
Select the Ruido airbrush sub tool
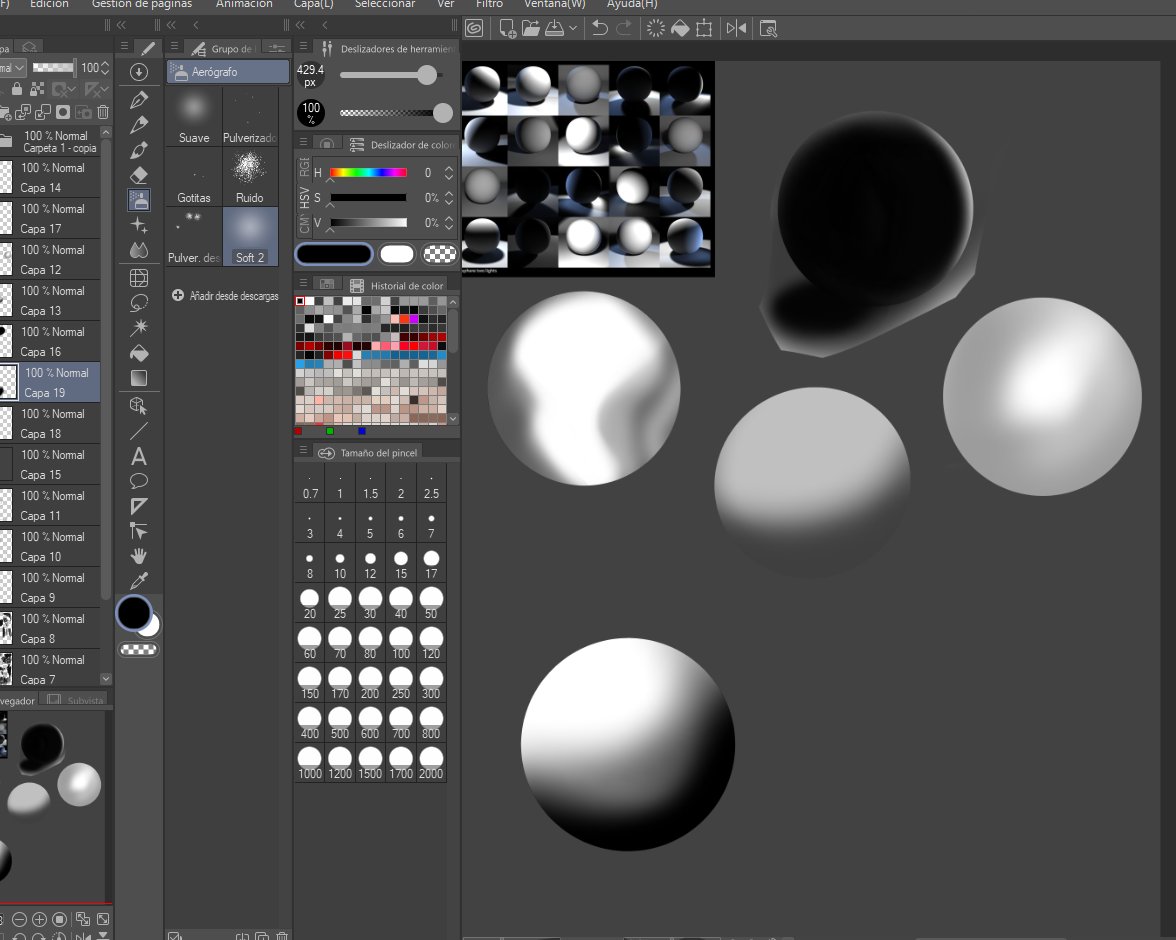tap(250, 177)
